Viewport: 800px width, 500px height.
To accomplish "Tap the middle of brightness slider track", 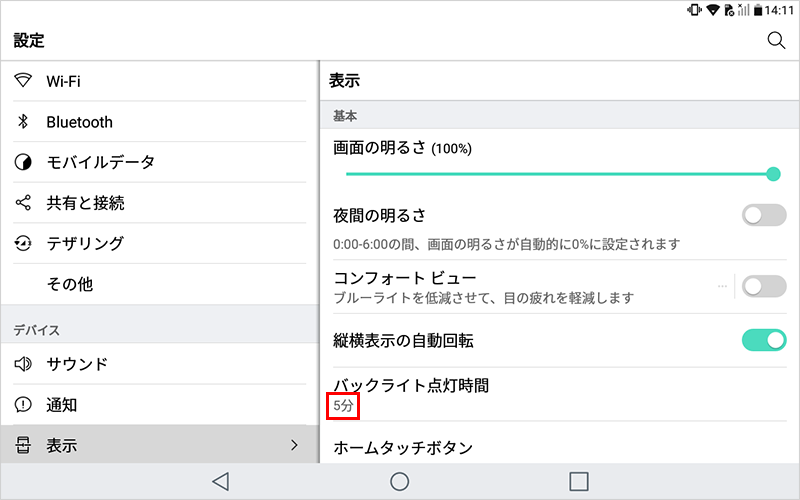I will [x=560, y=174].
